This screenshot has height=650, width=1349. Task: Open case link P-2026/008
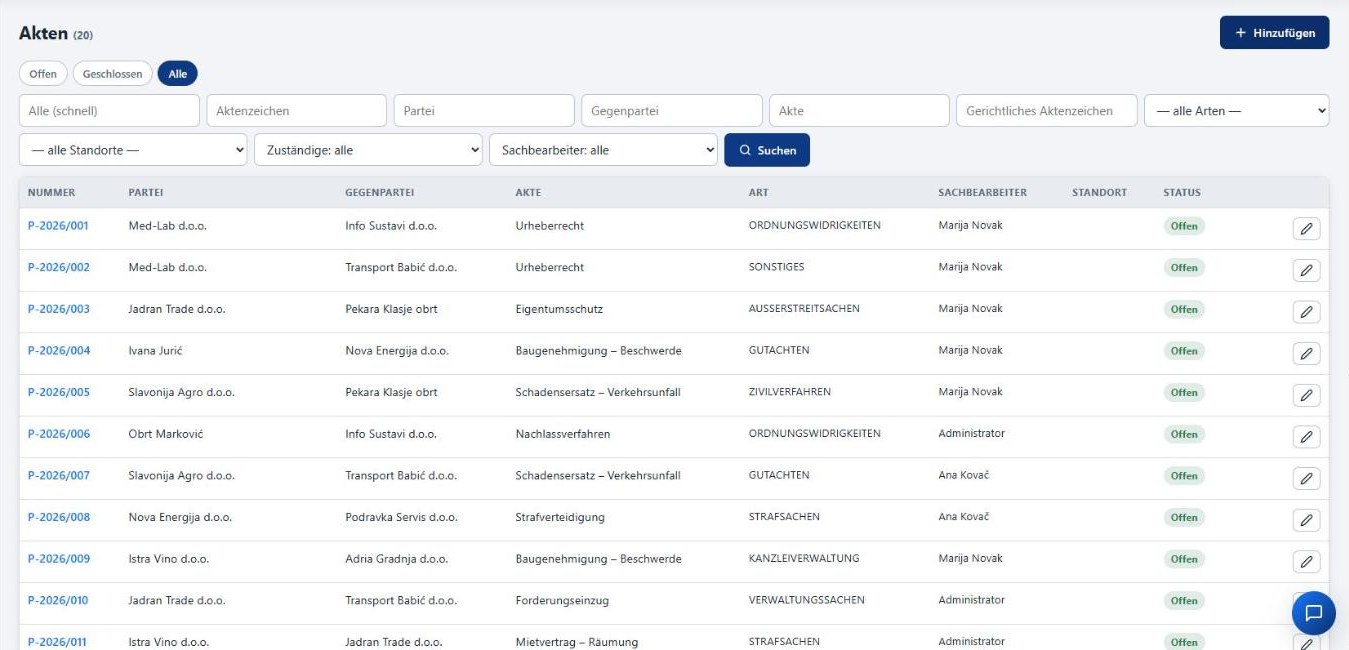pyautogui.click(x=59, y=517)
